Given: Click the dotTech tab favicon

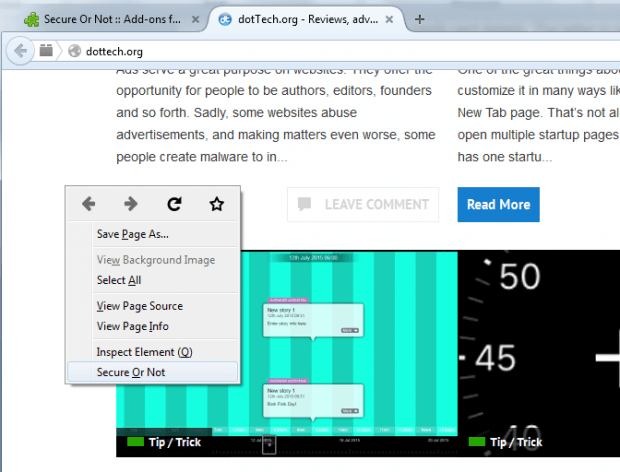Looking at the screenshot, I should [225, 19].
